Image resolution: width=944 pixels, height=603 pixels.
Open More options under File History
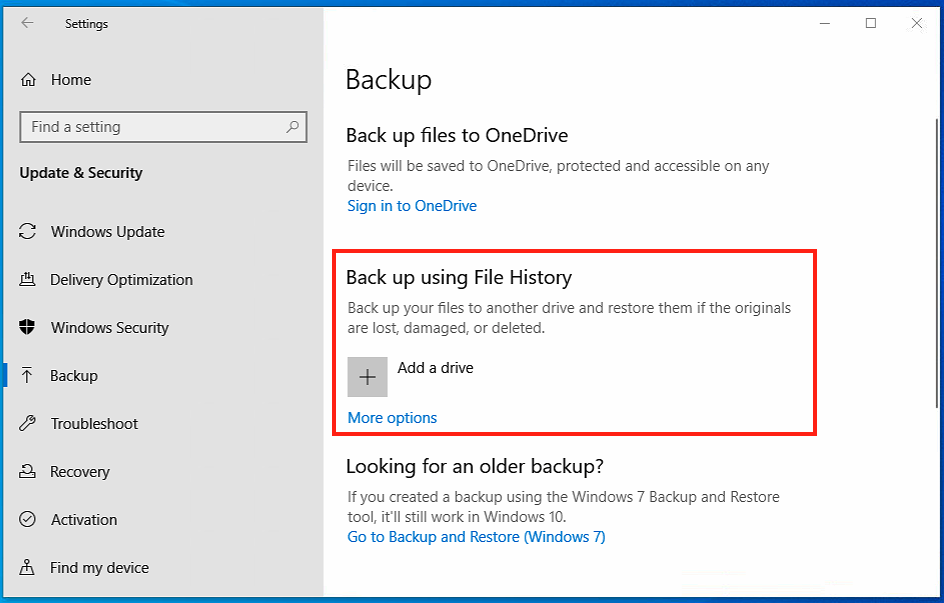[x=392, y=418]
